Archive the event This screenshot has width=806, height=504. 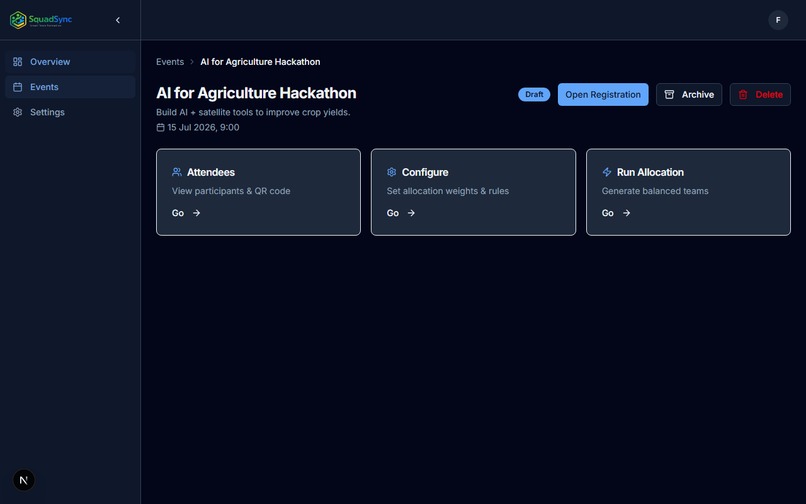click(689, 95)
